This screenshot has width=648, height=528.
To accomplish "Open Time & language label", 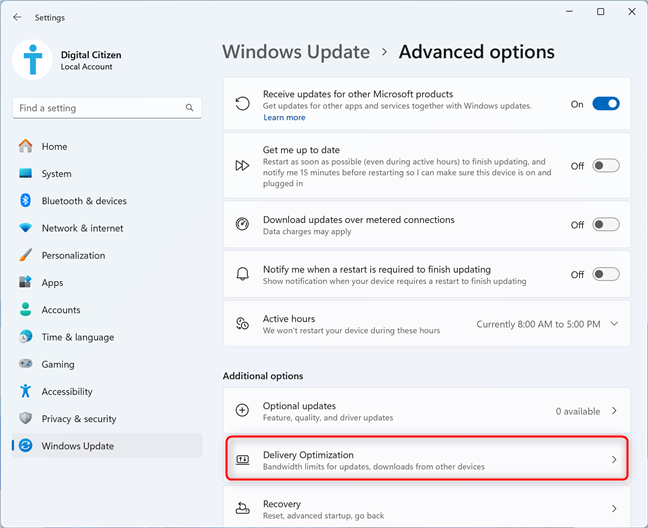I will (x=78, y=337).
